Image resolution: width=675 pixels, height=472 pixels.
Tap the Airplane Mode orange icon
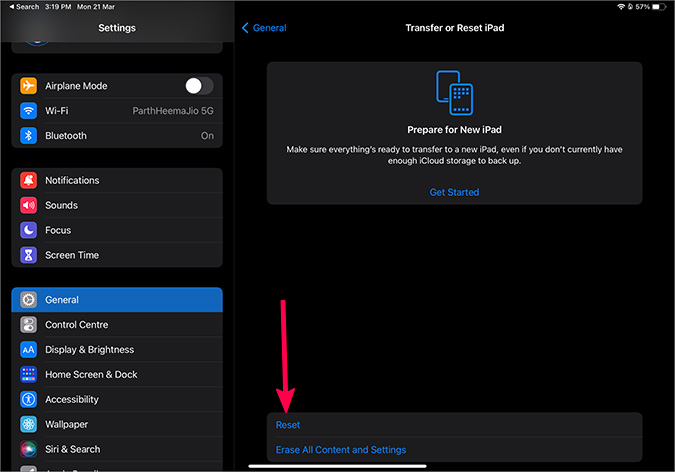tap(28, 86)
